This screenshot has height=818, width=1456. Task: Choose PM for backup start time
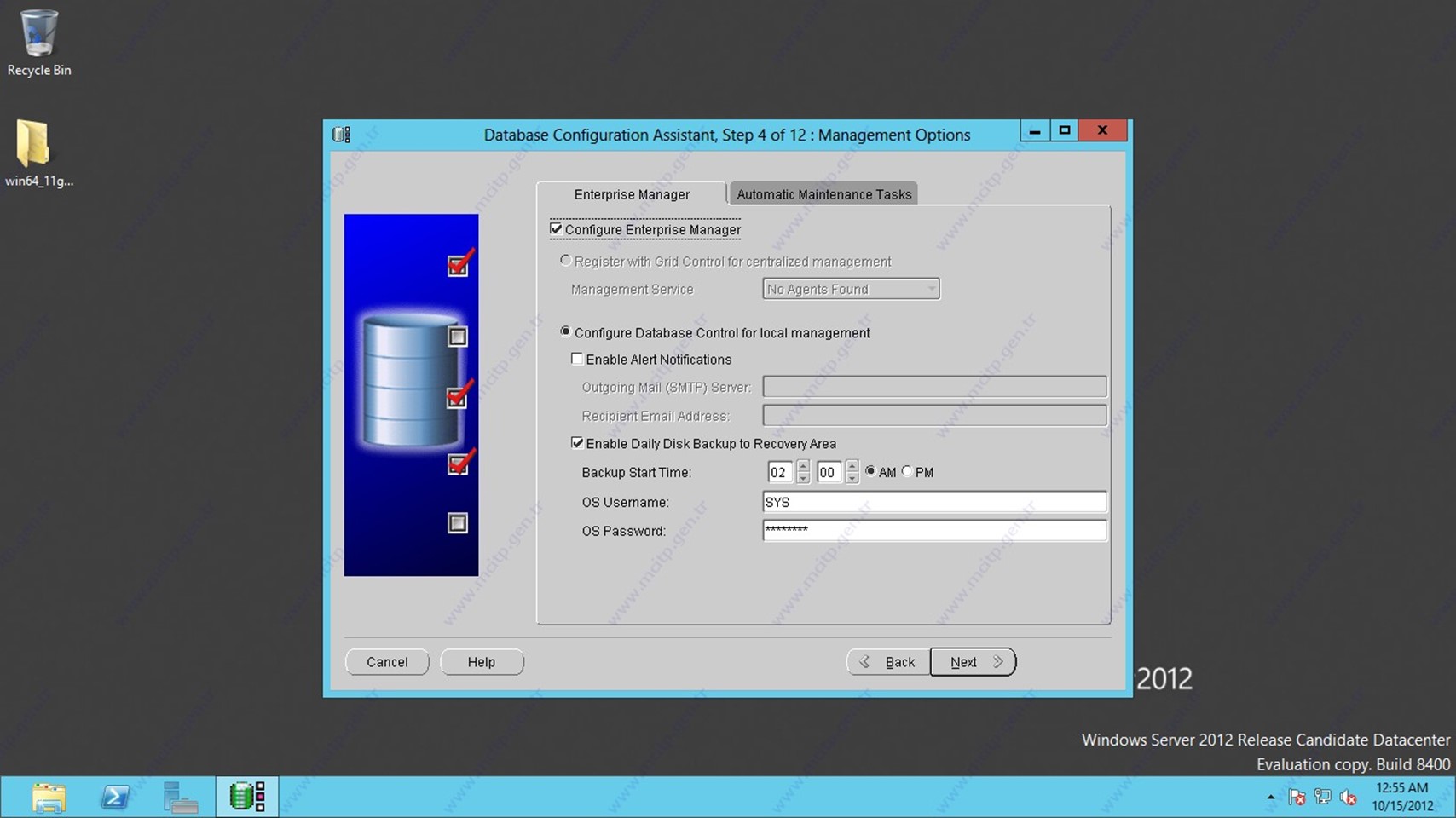pyautogui.click(x=907, y=471)
